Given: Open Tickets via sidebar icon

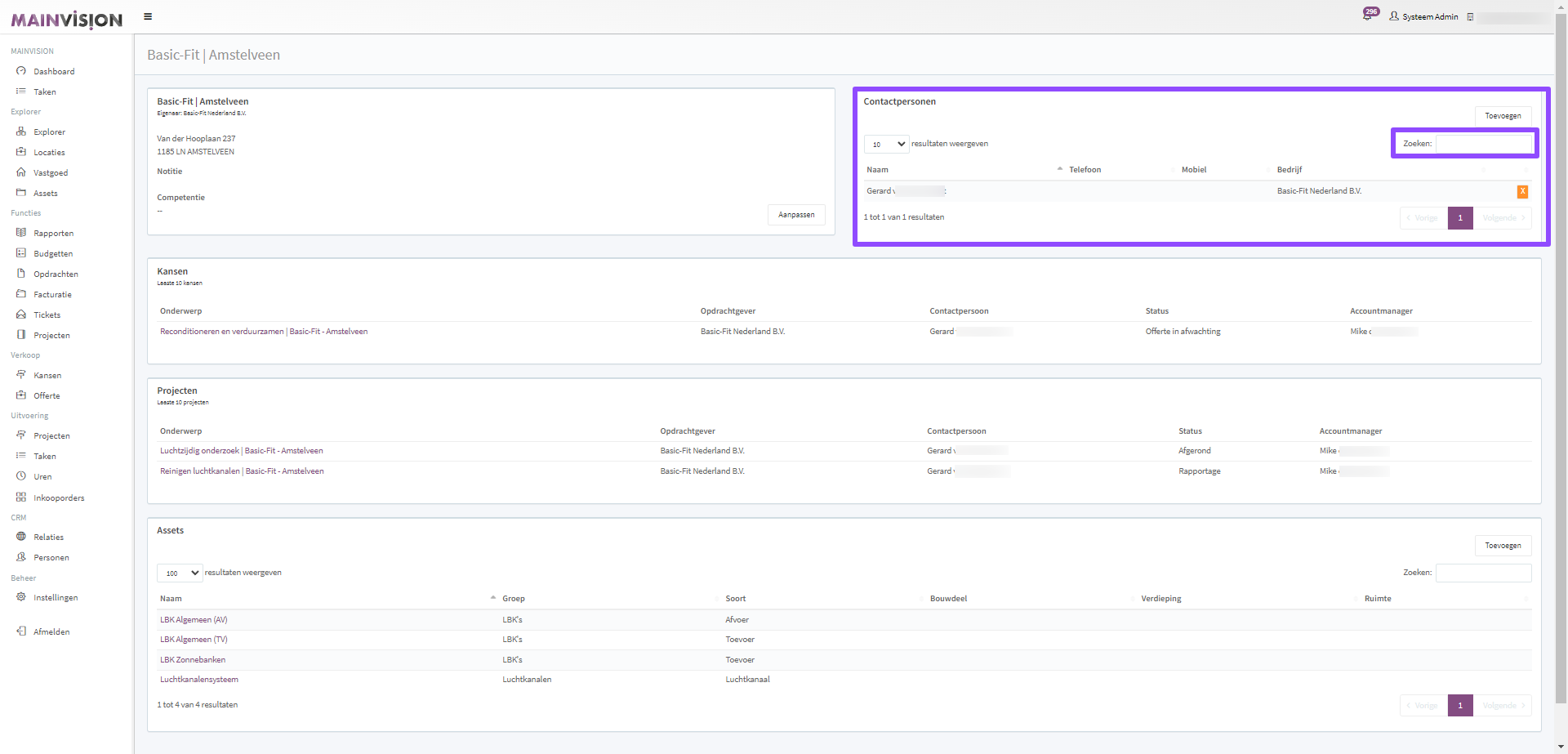Looking at the screenshot, I should click(21, 315).
